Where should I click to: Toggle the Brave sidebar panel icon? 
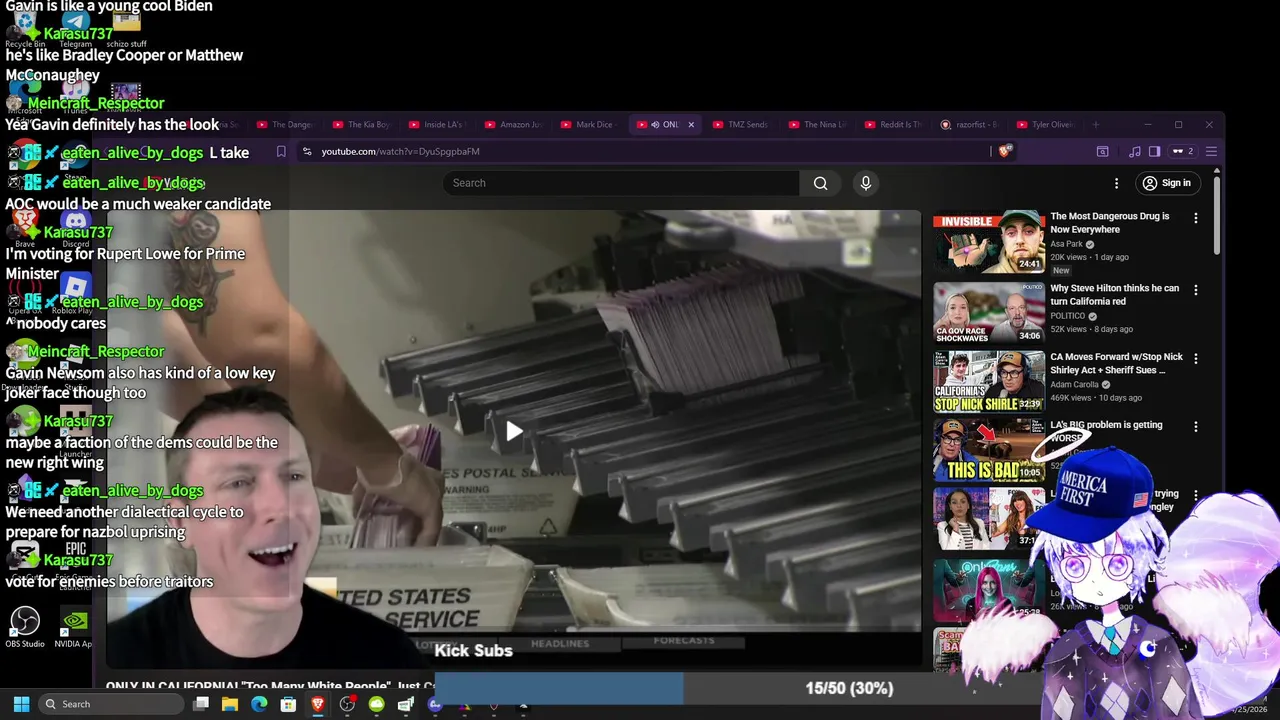[x=1154, y=151]
